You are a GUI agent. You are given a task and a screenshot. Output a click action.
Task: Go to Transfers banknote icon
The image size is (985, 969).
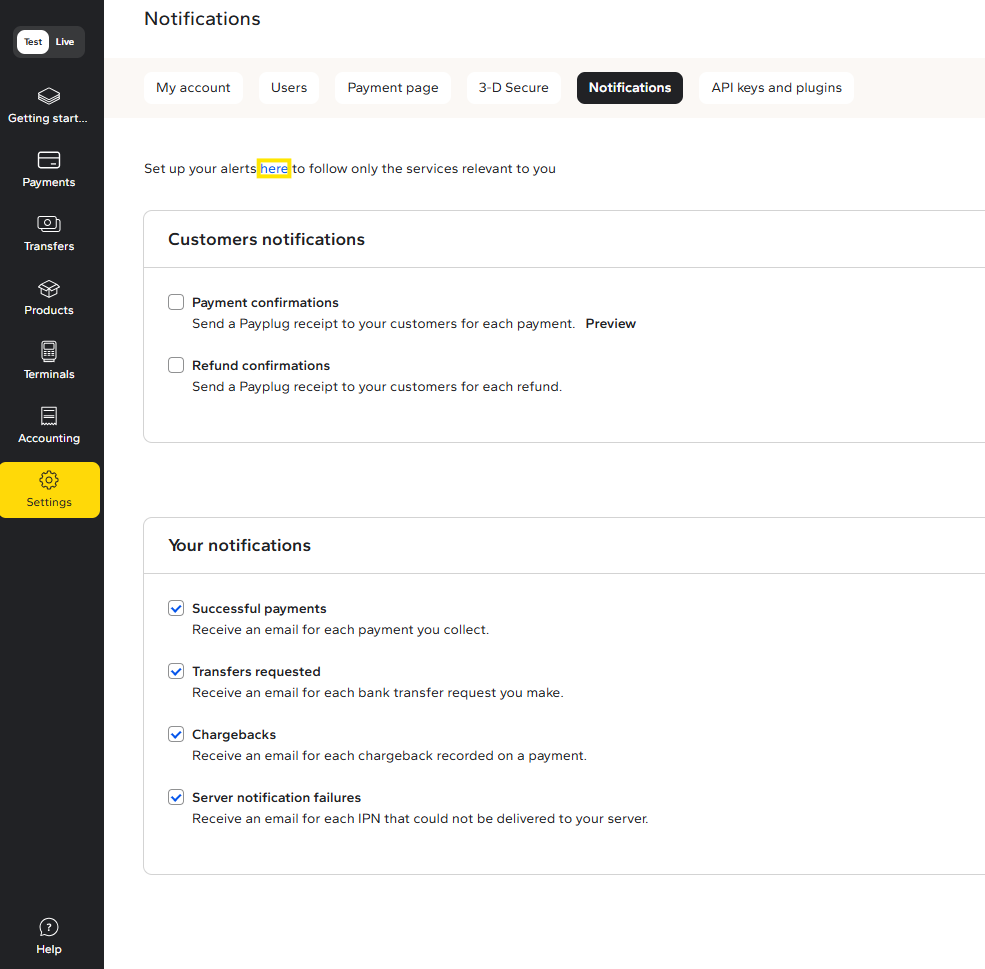[48, 224]
